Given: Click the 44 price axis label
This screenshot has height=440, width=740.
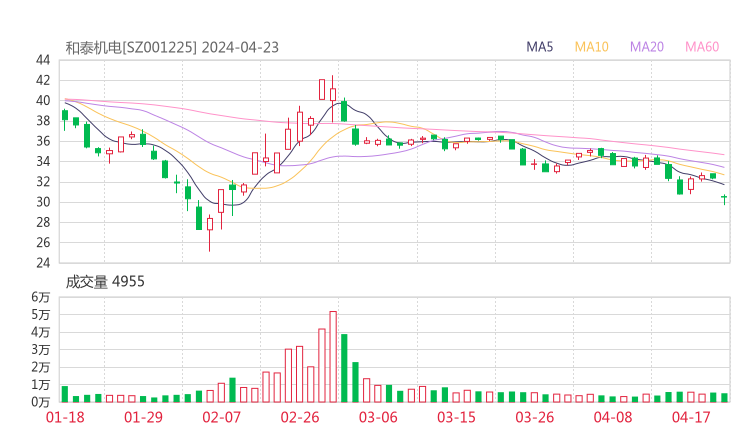Looking at the screenshot, I should click(x=43, y=60).
